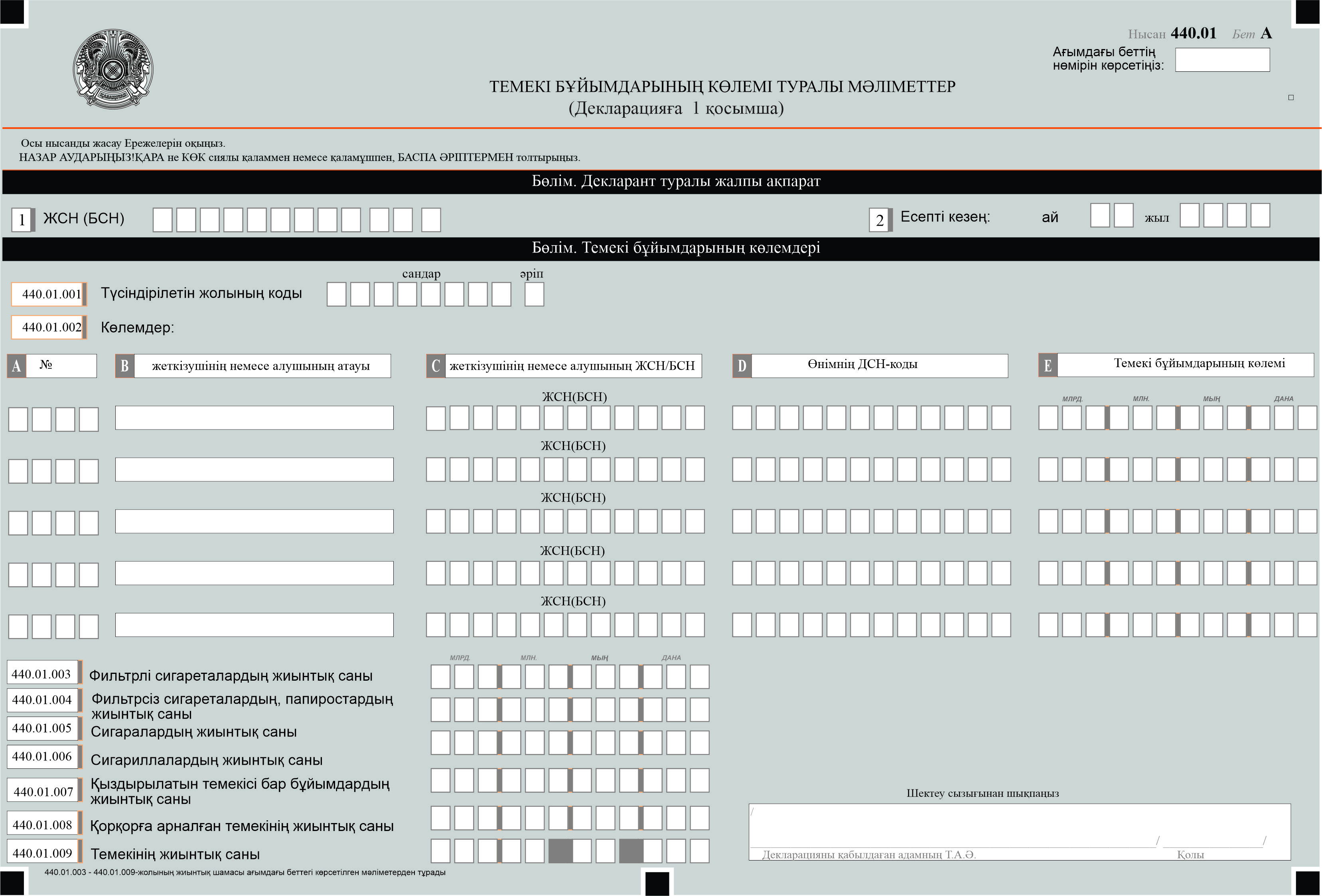This screenshot has height=896, width=1322.
Task: Click the supplier name field in the fifth table row
Action: (254, 625)
